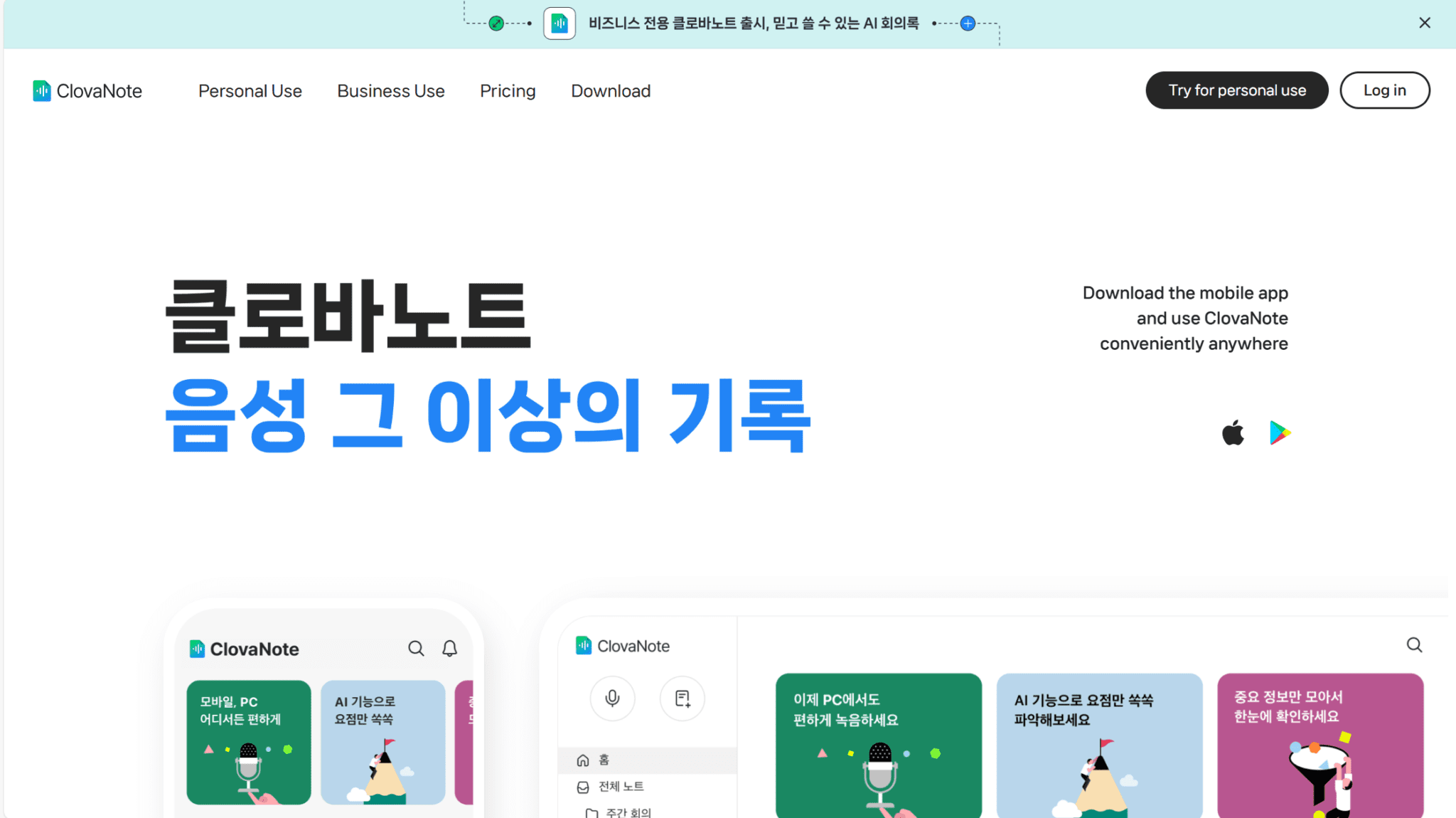Click the search icon in desktop preview
The image size is (1456, 818).
[1414, 644]
